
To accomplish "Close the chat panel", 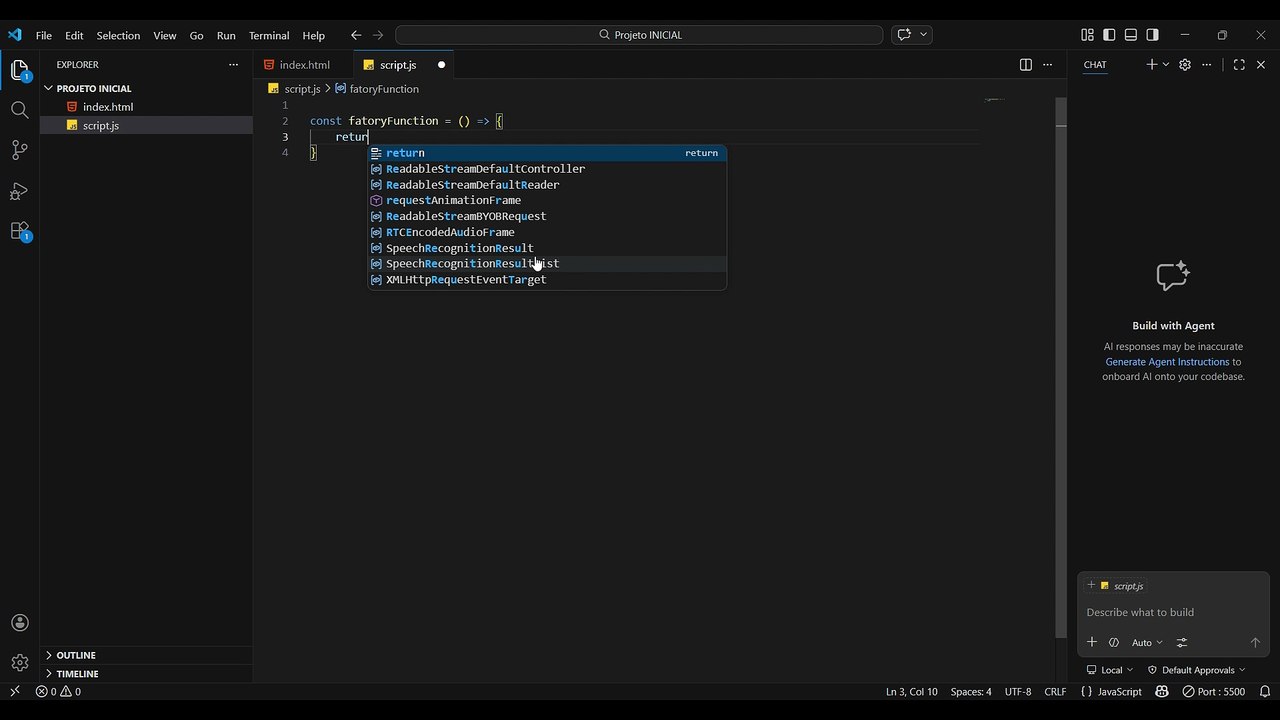I will [1261, 65].
